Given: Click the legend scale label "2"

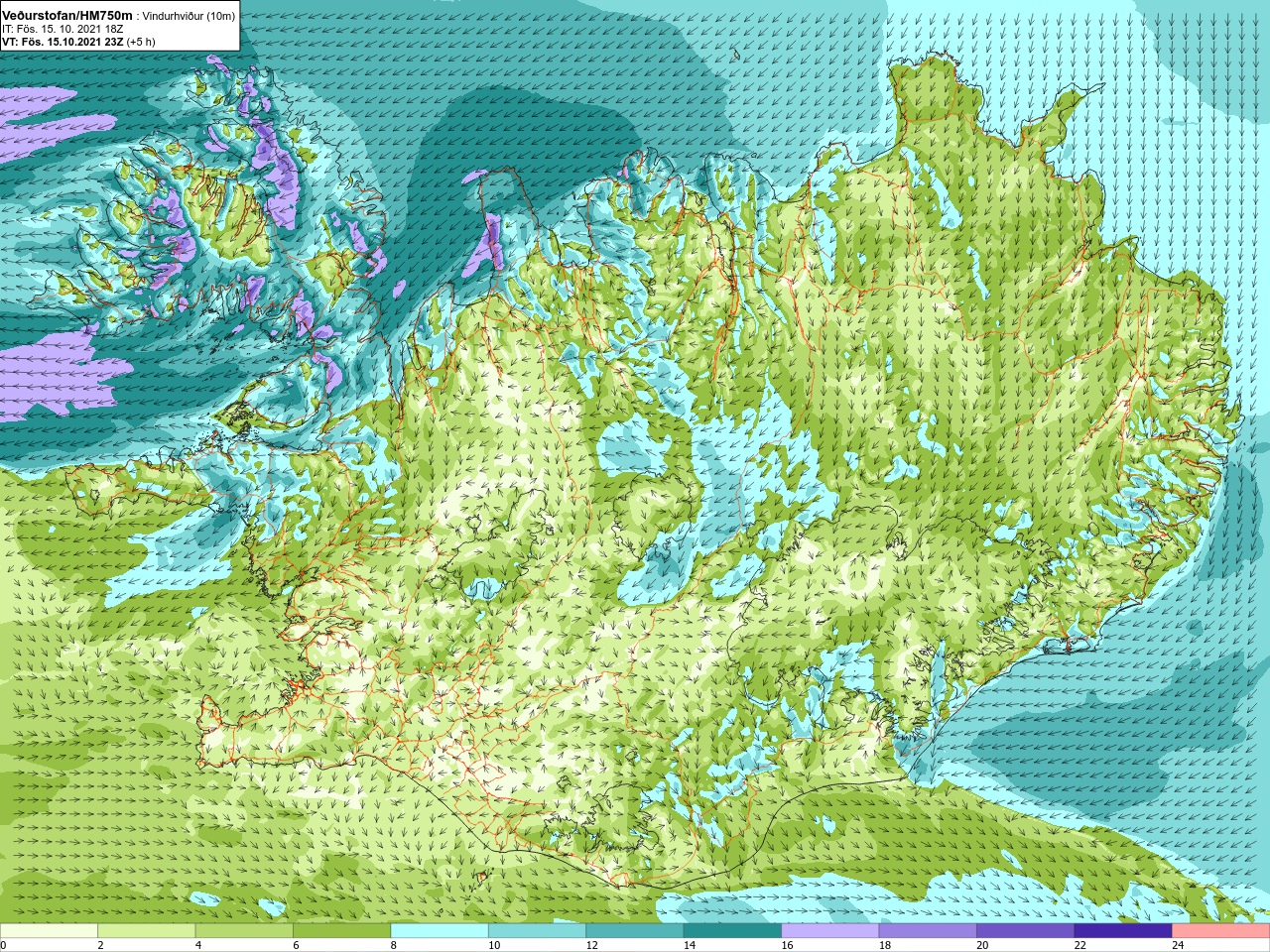Looking at the screenshot, I should (100, 946).
